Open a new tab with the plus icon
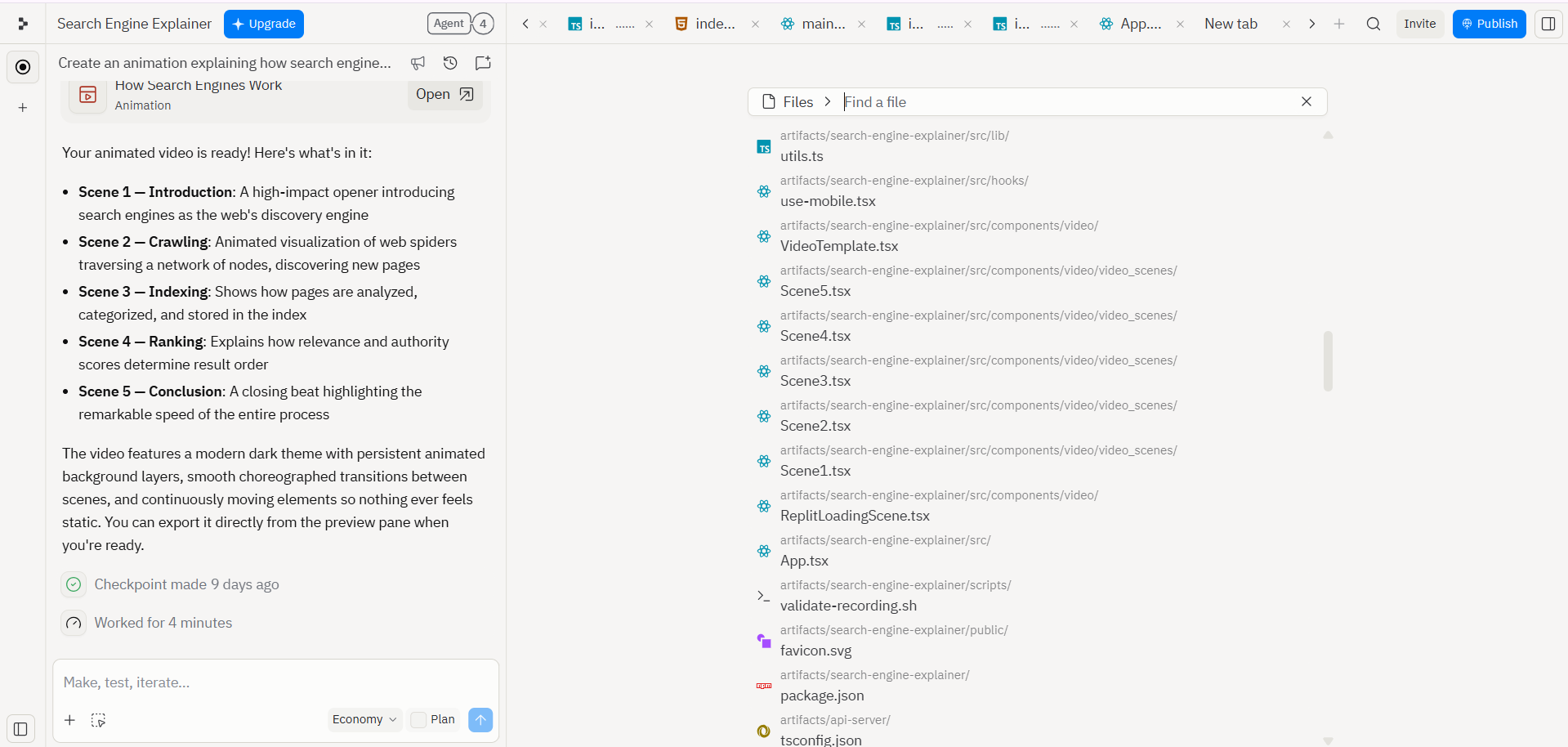 [1339, 24]
